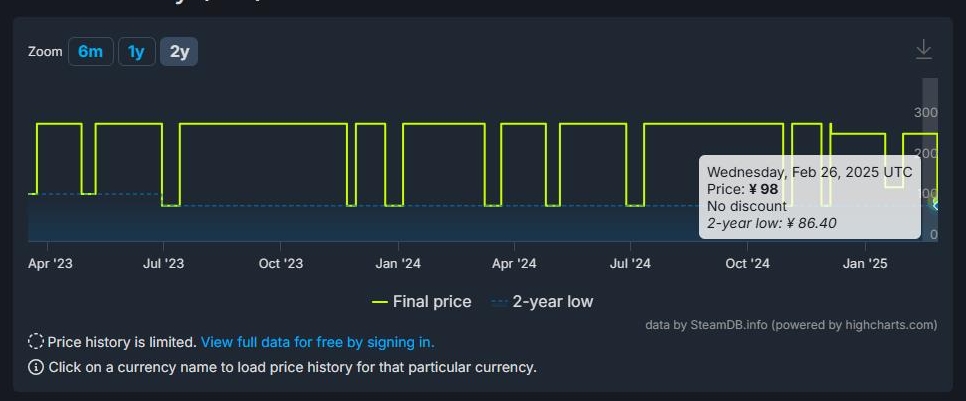Screen dimensions: 966x401
Task: Click the green Final price legend line marker
Action: tap(380, 302)
